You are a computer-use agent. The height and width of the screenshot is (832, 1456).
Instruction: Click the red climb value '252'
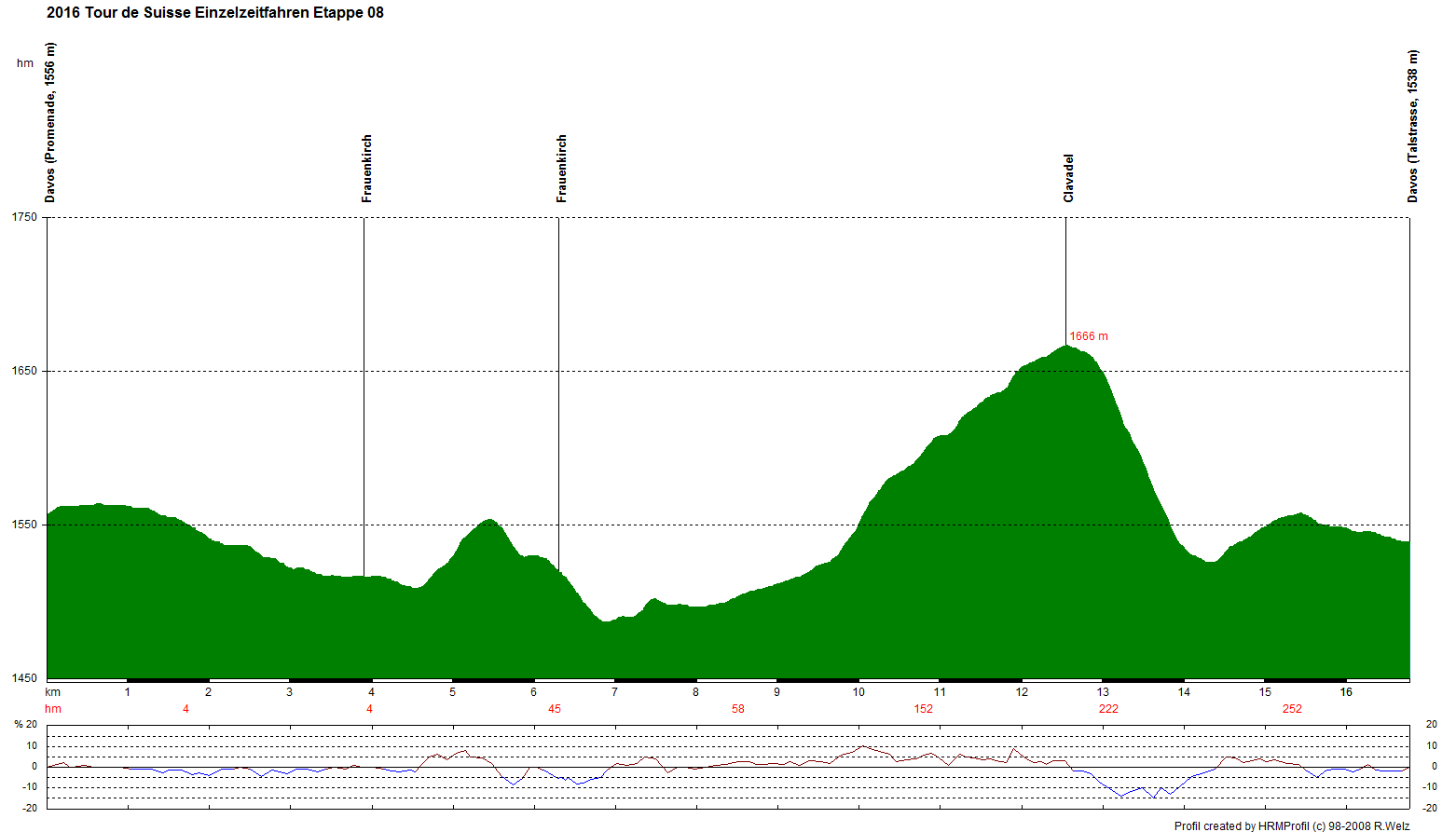1292,709
